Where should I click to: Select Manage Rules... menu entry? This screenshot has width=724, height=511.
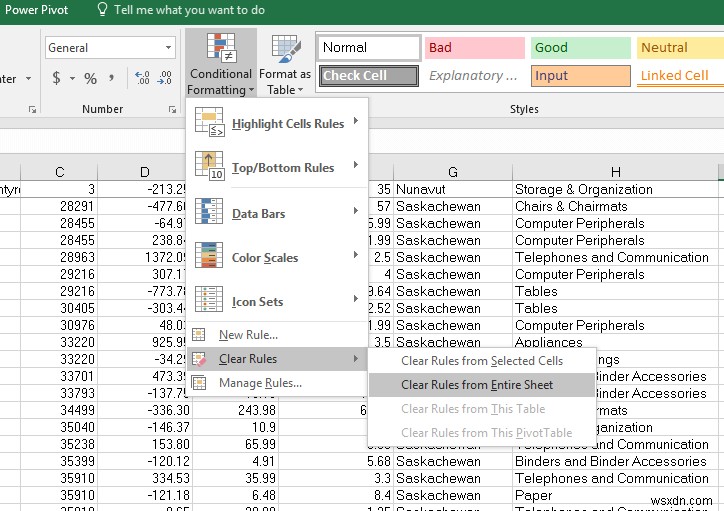277,383
